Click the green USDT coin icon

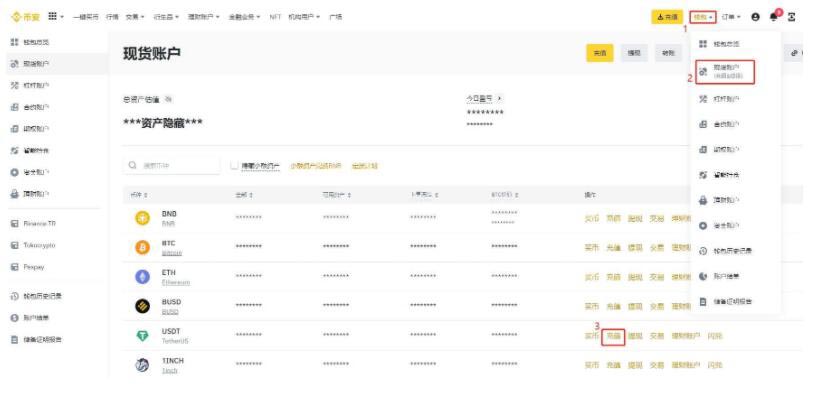pos(142,336)
